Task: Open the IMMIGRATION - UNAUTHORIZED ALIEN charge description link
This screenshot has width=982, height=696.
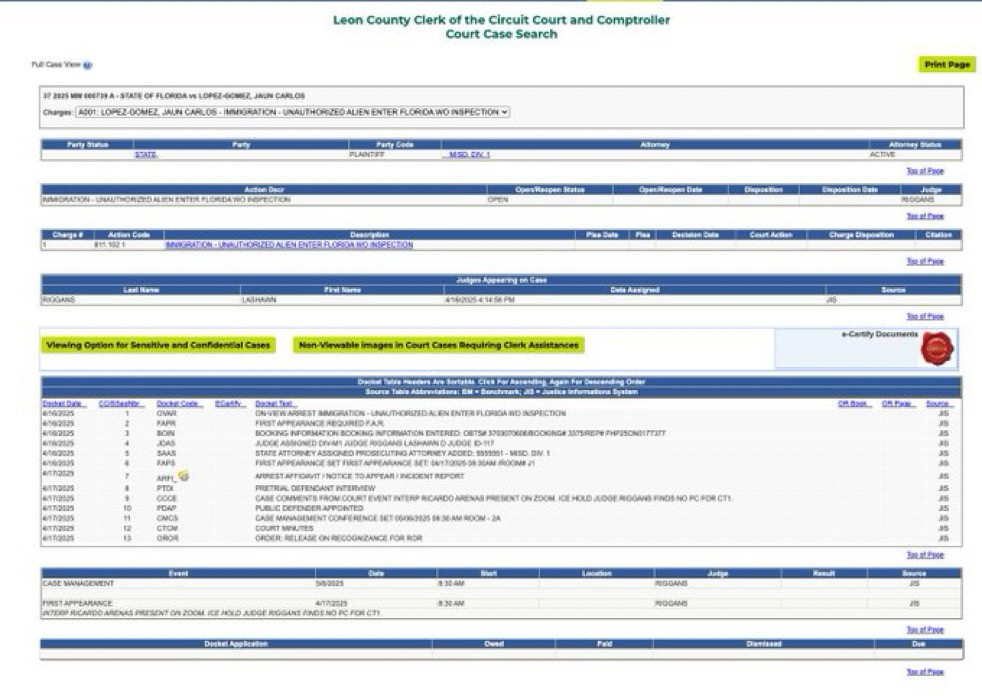Action: 289,244
